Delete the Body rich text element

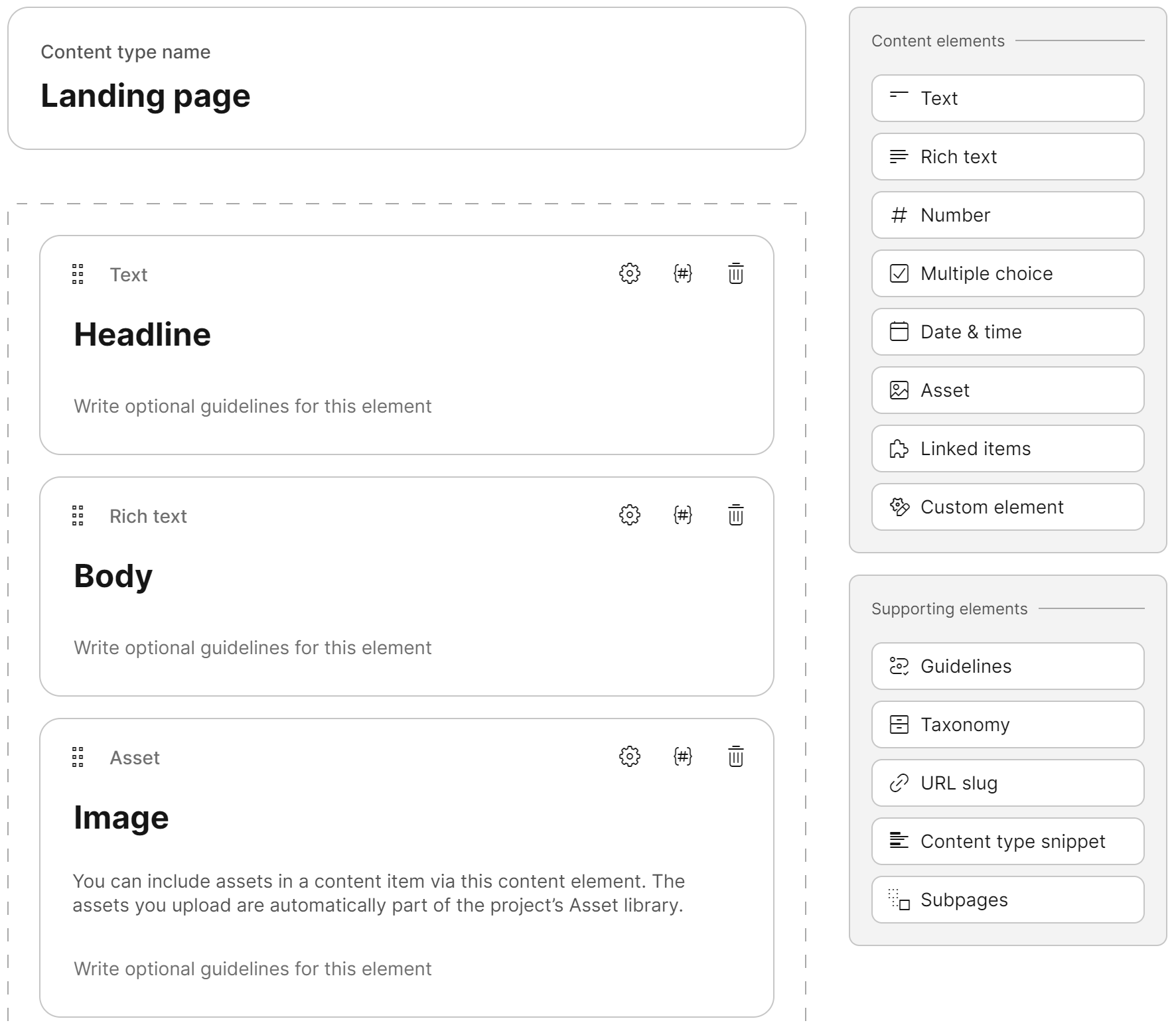point(735,515)
